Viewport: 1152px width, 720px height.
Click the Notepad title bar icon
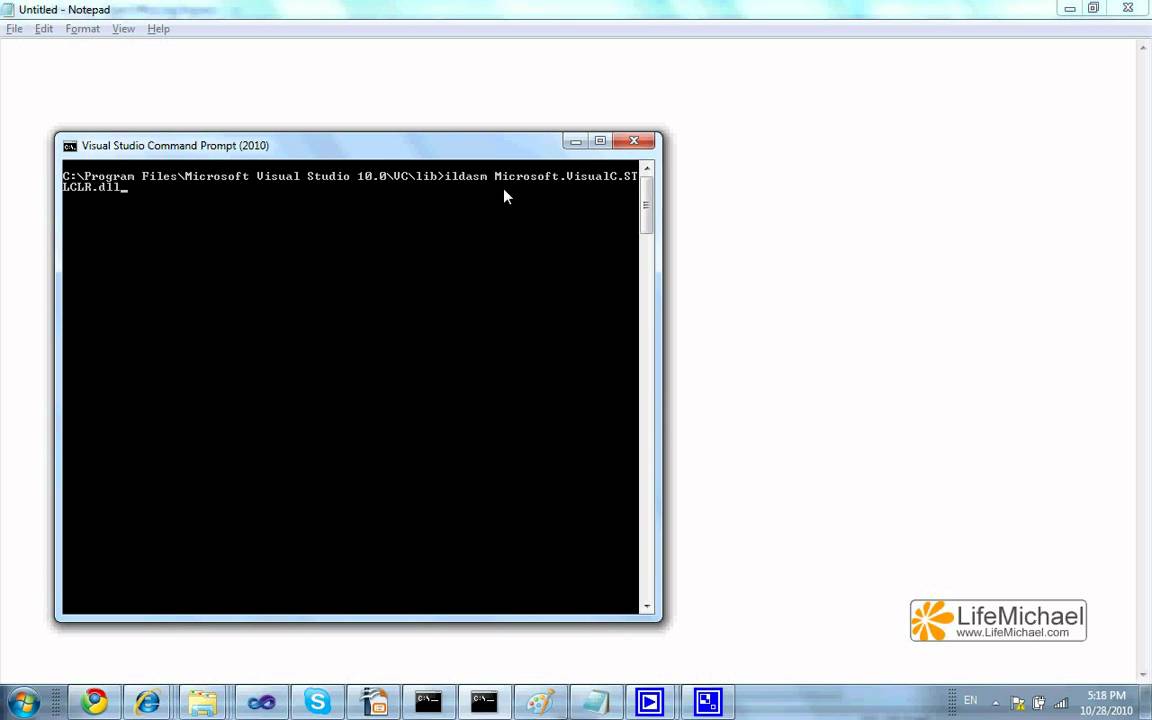pos(8,10)
